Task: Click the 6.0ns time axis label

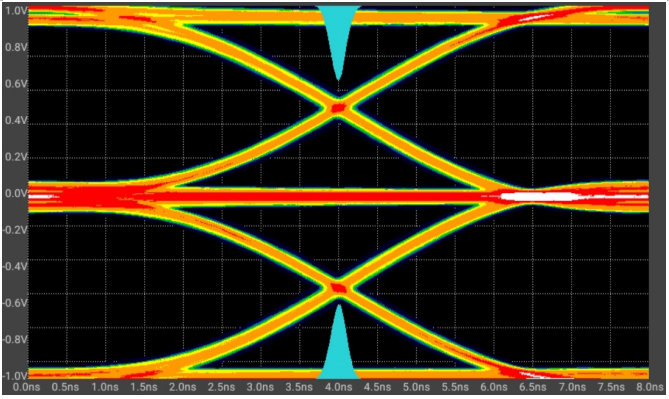Action: (494, 387)
